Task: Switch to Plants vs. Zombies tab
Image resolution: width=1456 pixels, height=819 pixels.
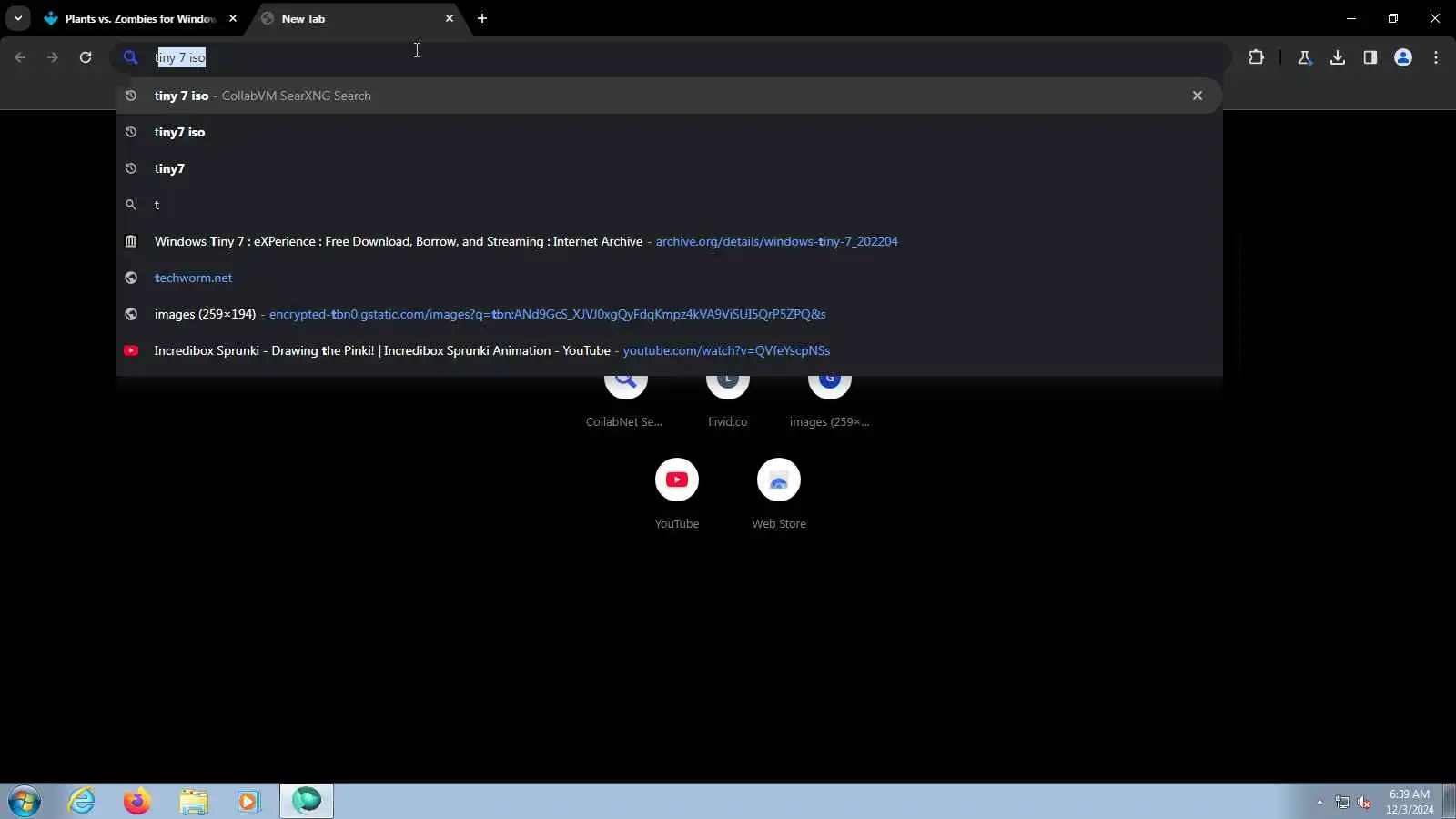Action: 139,18
